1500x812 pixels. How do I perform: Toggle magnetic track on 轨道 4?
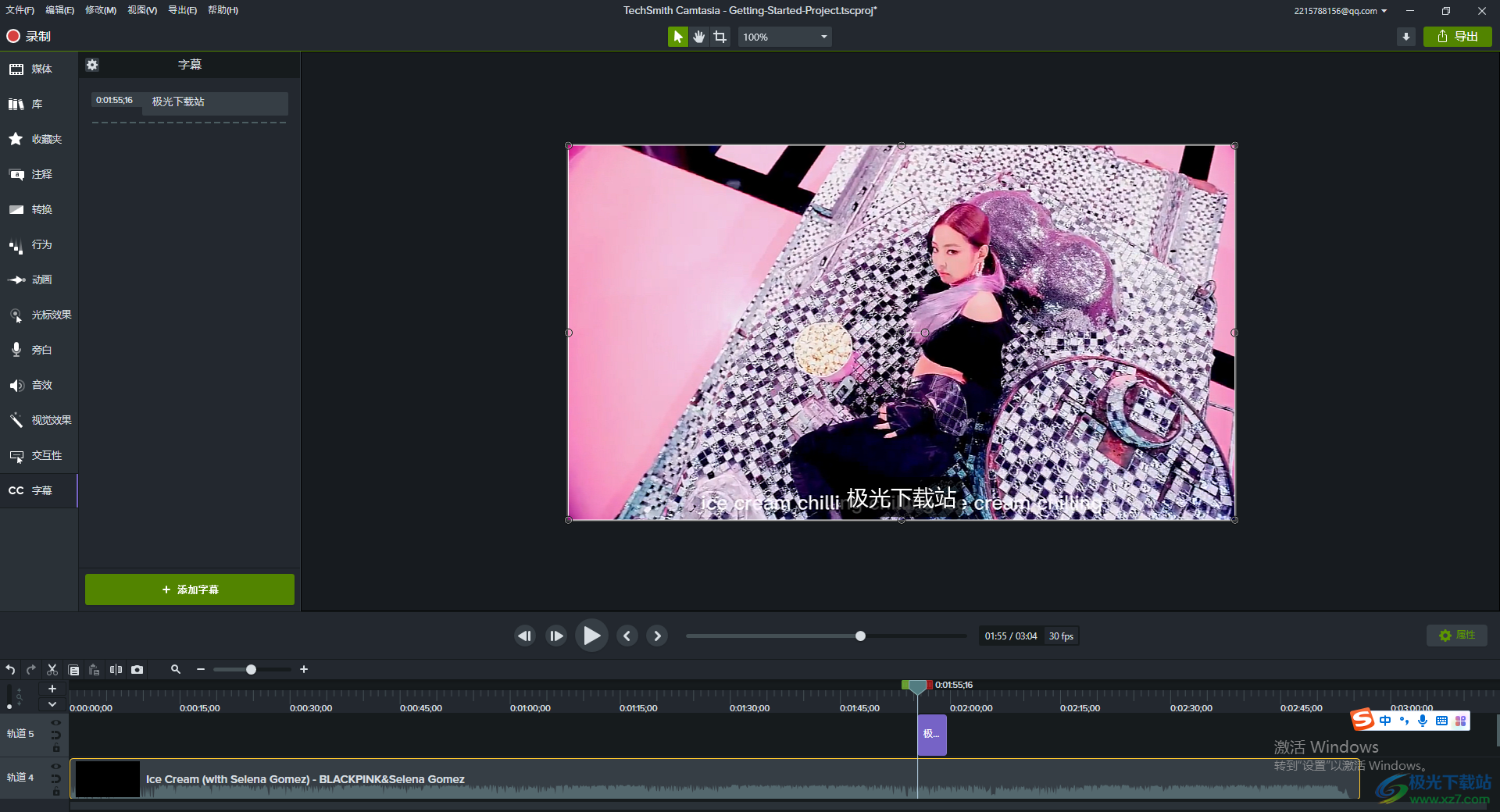point(56,778)
